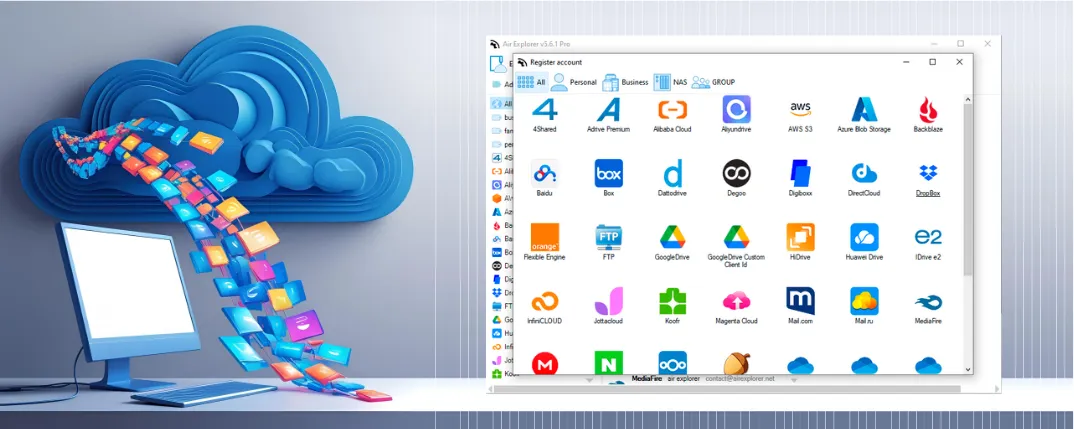Choose the DirectCloud icon

coord(864,173)
